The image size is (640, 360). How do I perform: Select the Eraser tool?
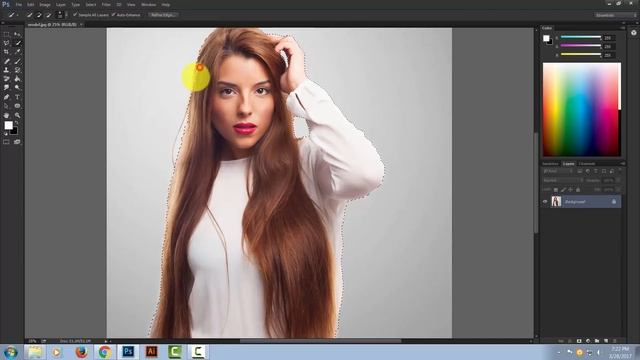tap(6, 79)
